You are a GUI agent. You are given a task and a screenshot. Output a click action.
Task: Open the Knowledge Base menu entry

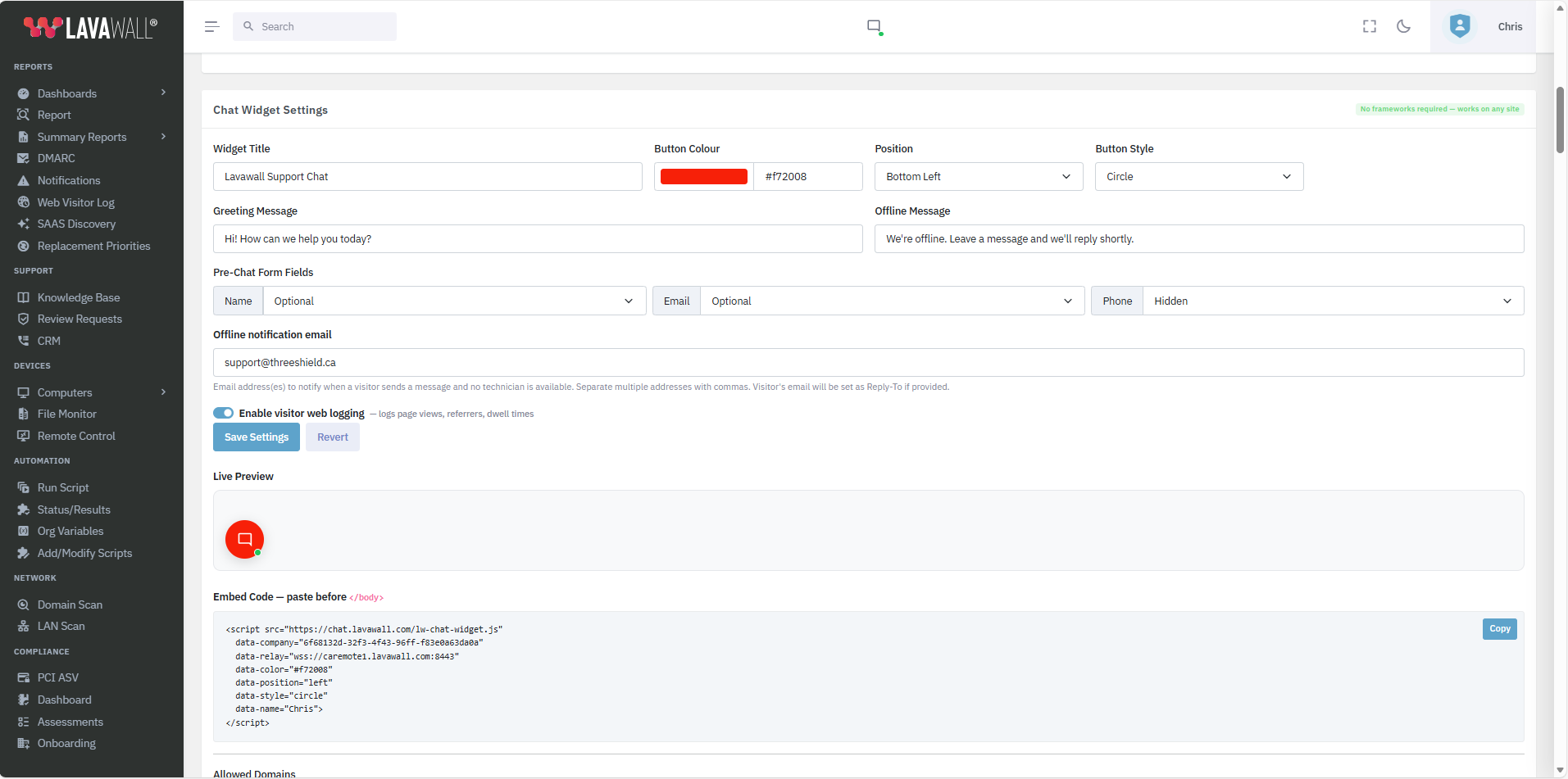point(80,297)
